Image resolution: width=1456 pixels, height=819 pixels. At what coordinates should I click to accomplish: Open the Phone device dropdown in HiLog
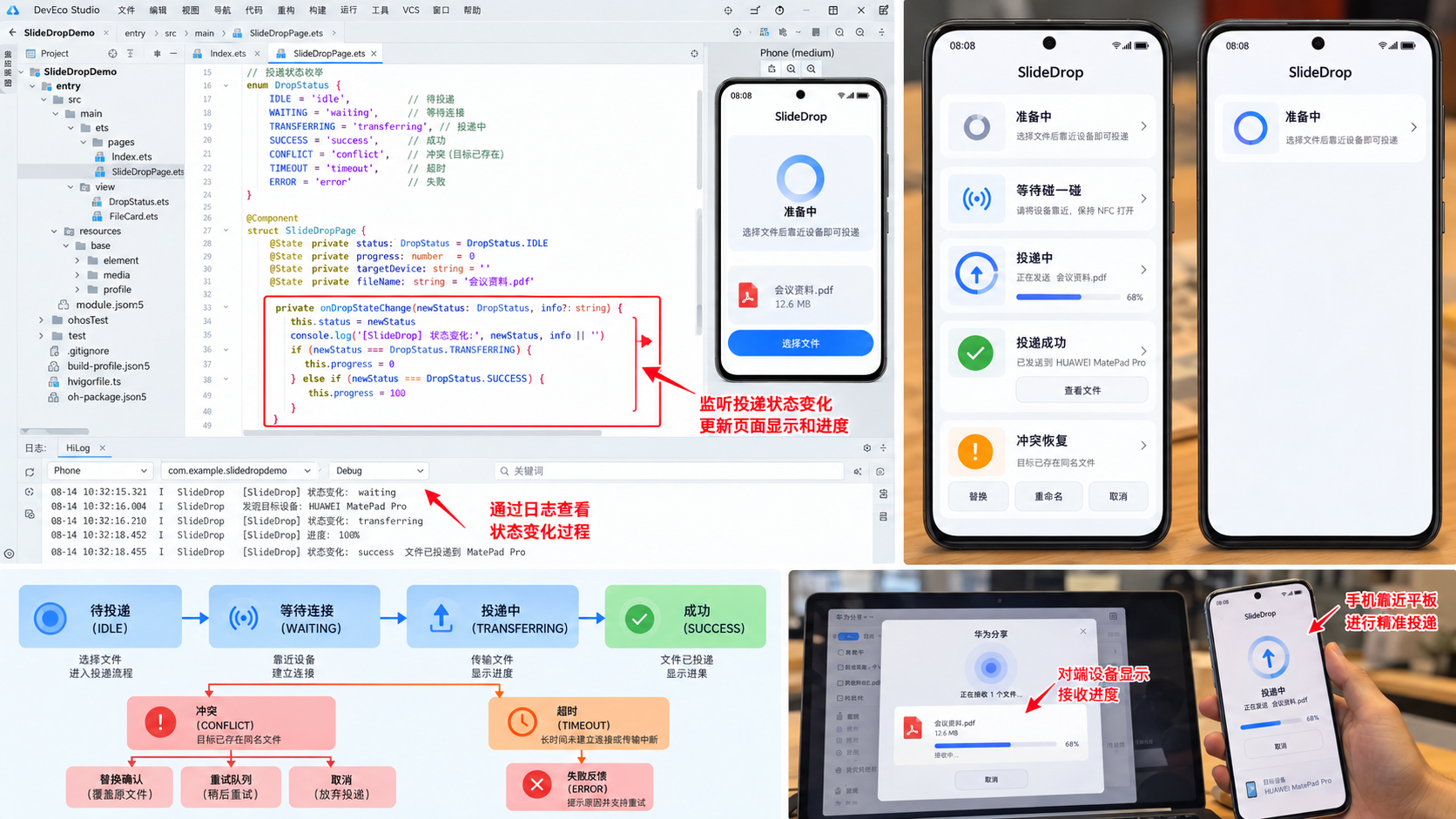tap(100, 471)
